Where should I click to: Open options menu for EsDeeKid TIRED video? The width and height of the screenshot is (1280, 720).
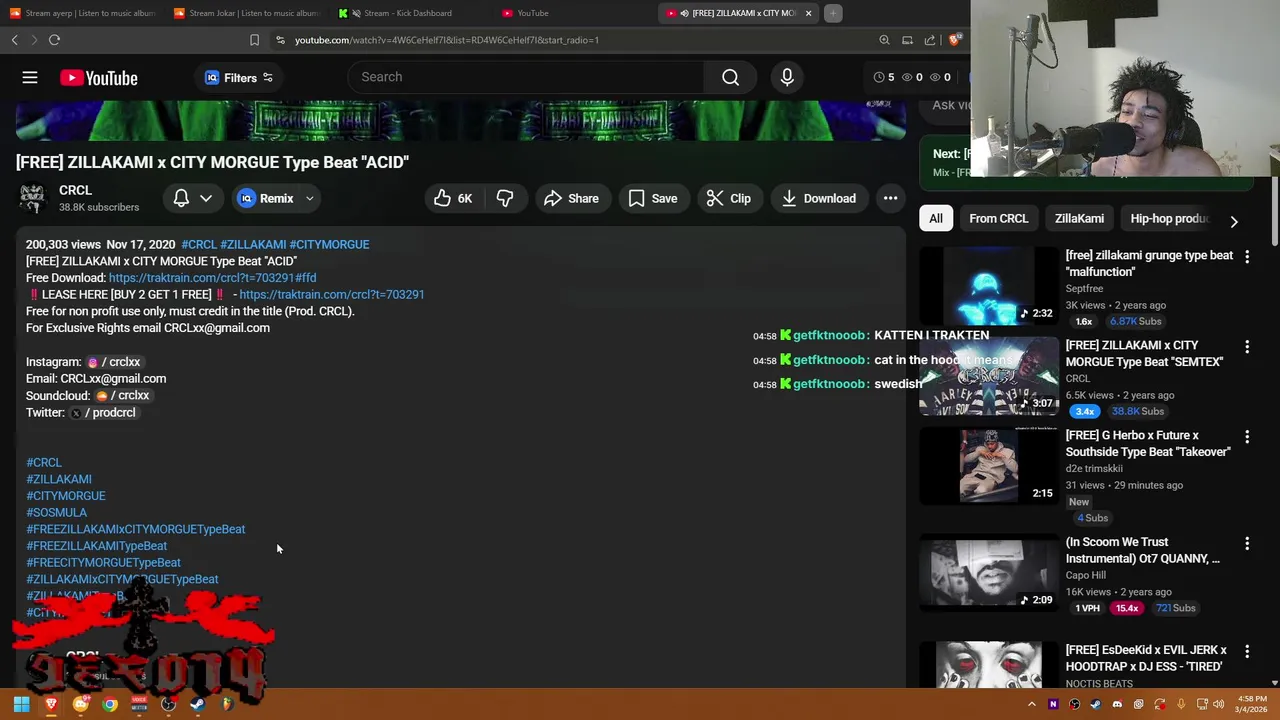(1247, 652)
